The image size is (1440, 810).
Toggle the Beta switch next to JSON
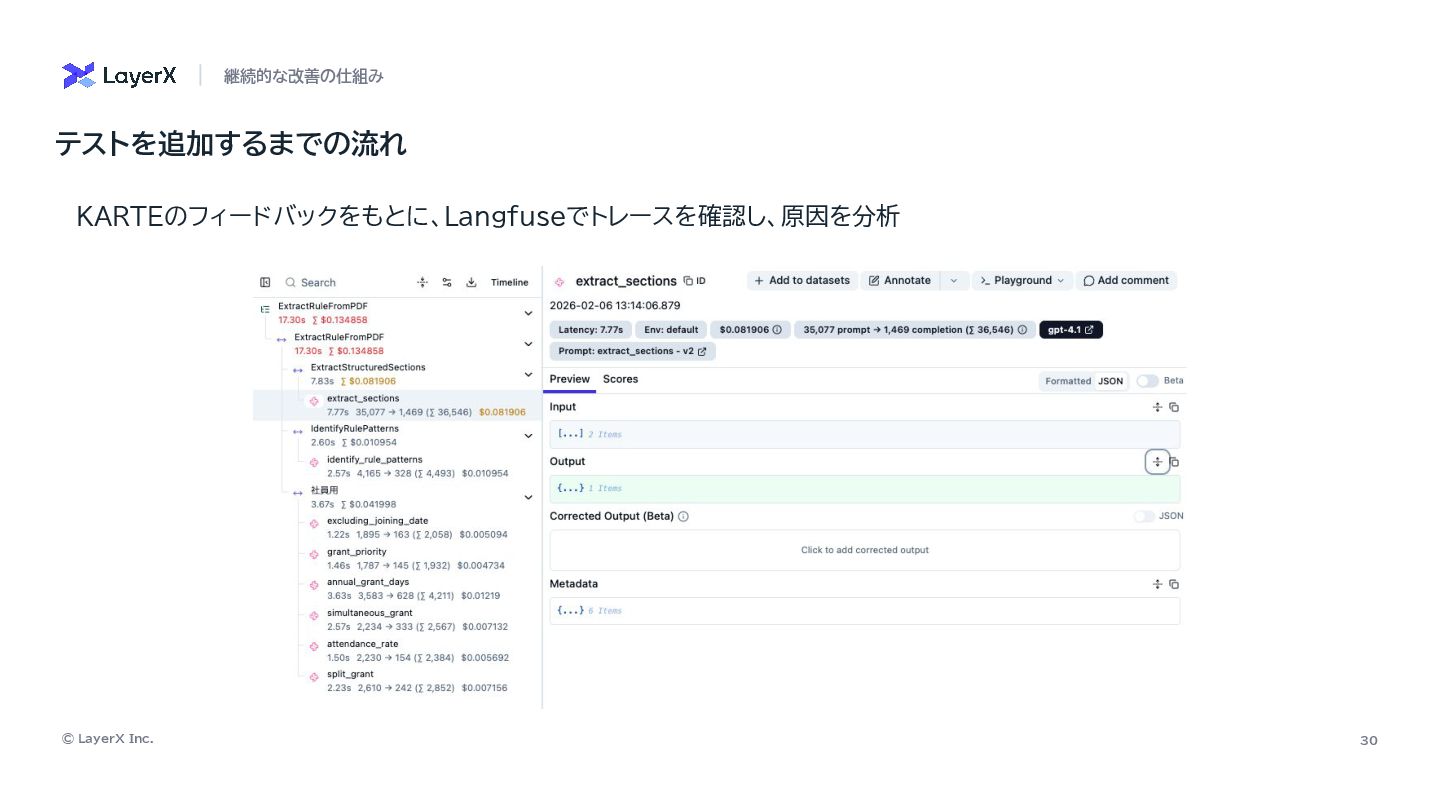(x=1147, y=381)
